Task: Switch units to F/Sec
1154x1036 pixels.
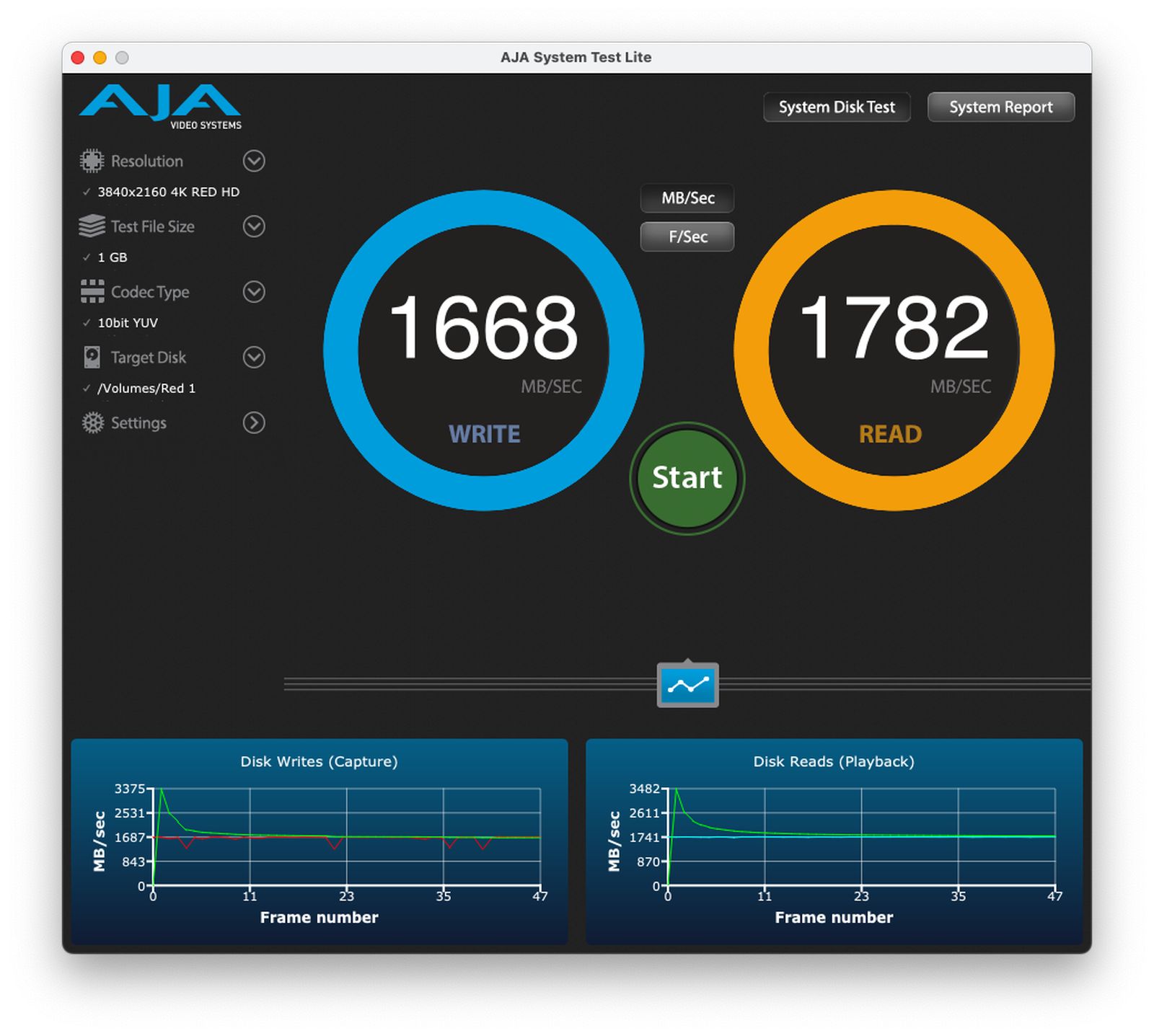Action: click(687, 237)
